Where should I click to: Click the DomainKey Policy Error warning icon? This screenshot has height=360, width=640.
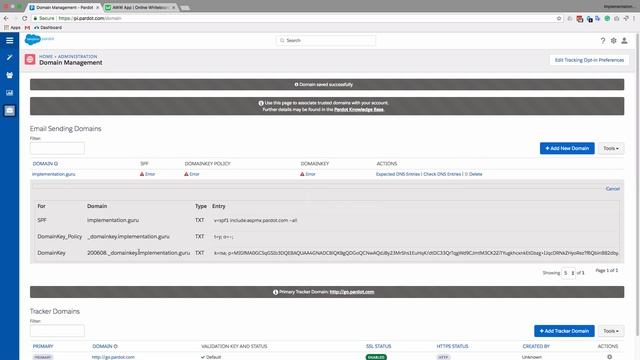[186, 174]
